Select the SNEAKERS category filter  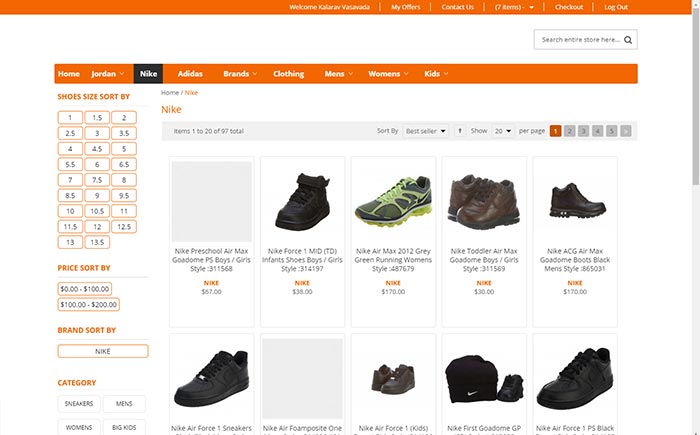[x=79, y=404]
